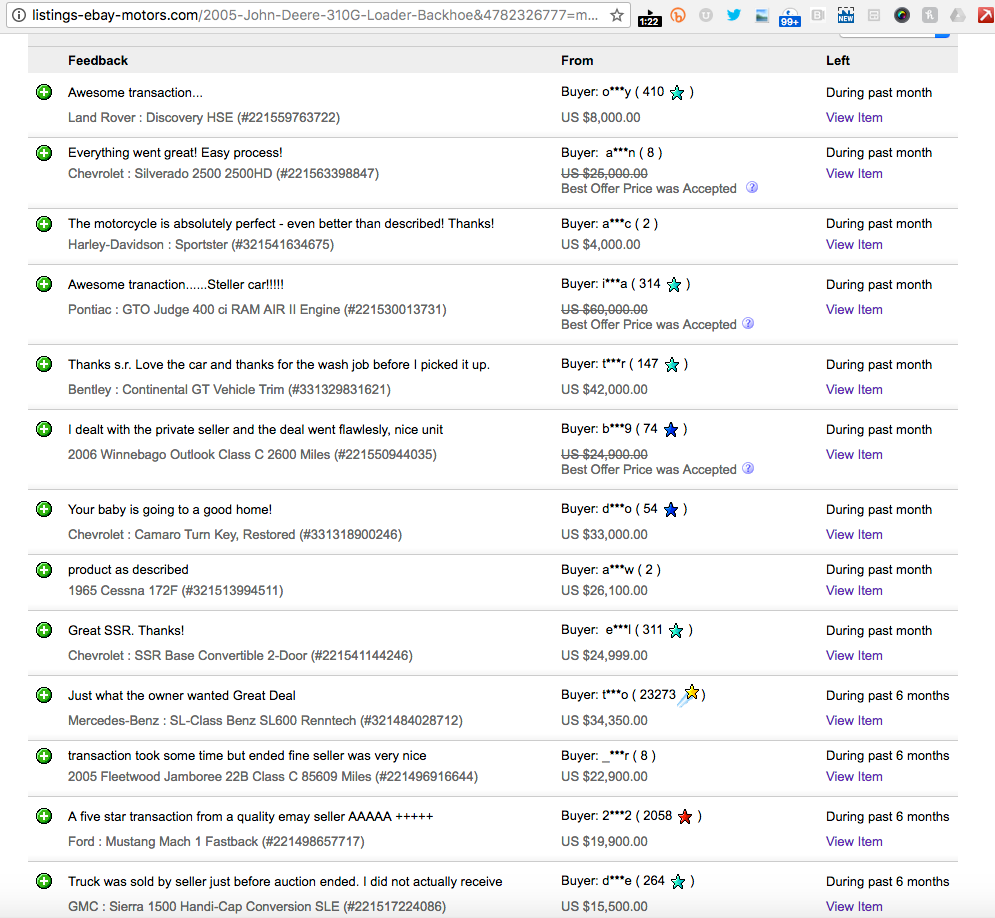
Task: Click 'Just what the owner wanted Great Deal'
Action: click(181, 695)
